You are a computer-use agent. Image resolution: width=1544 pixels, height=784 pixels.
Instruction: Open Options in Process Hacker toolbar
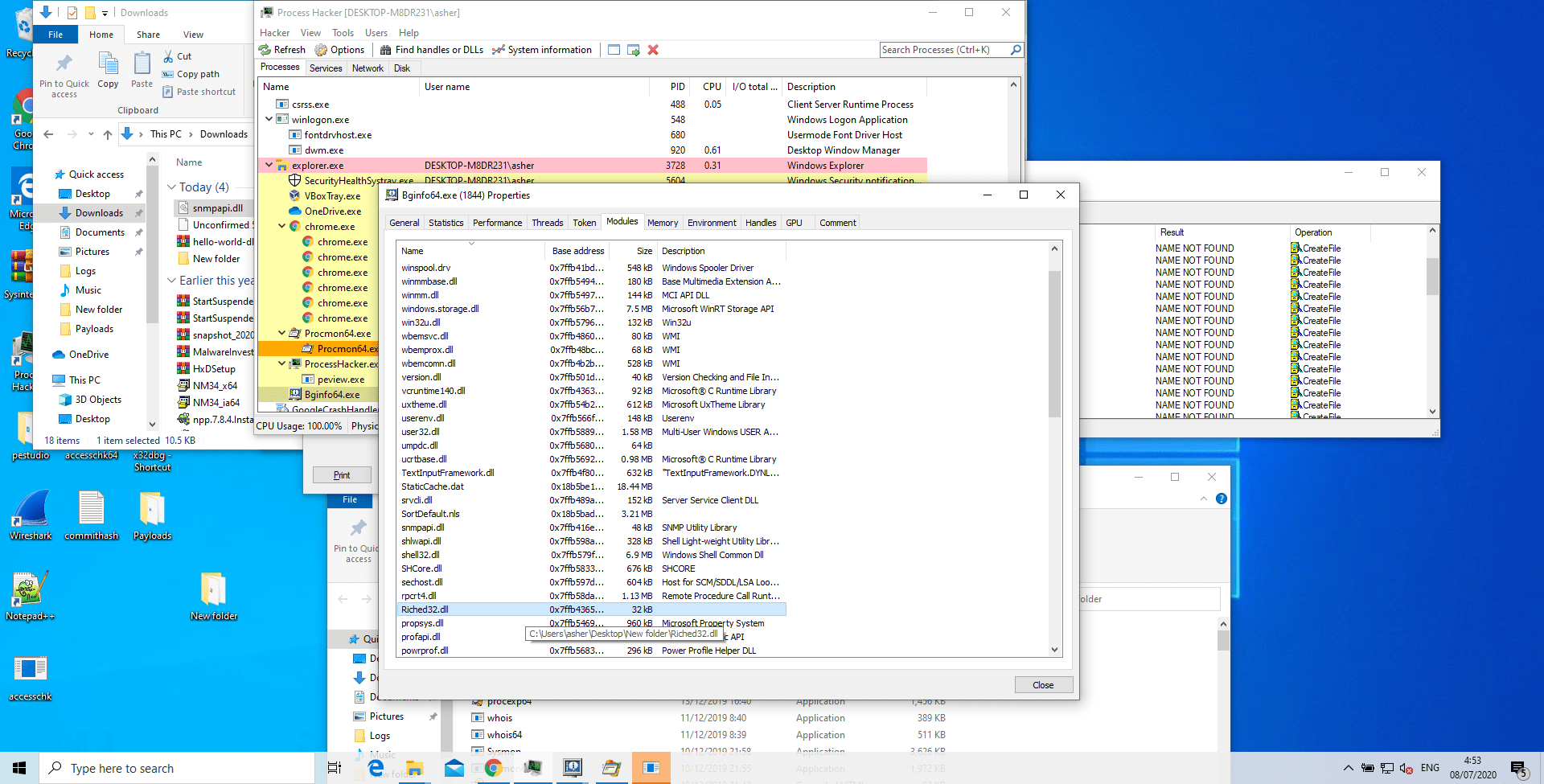pos(339,50)
